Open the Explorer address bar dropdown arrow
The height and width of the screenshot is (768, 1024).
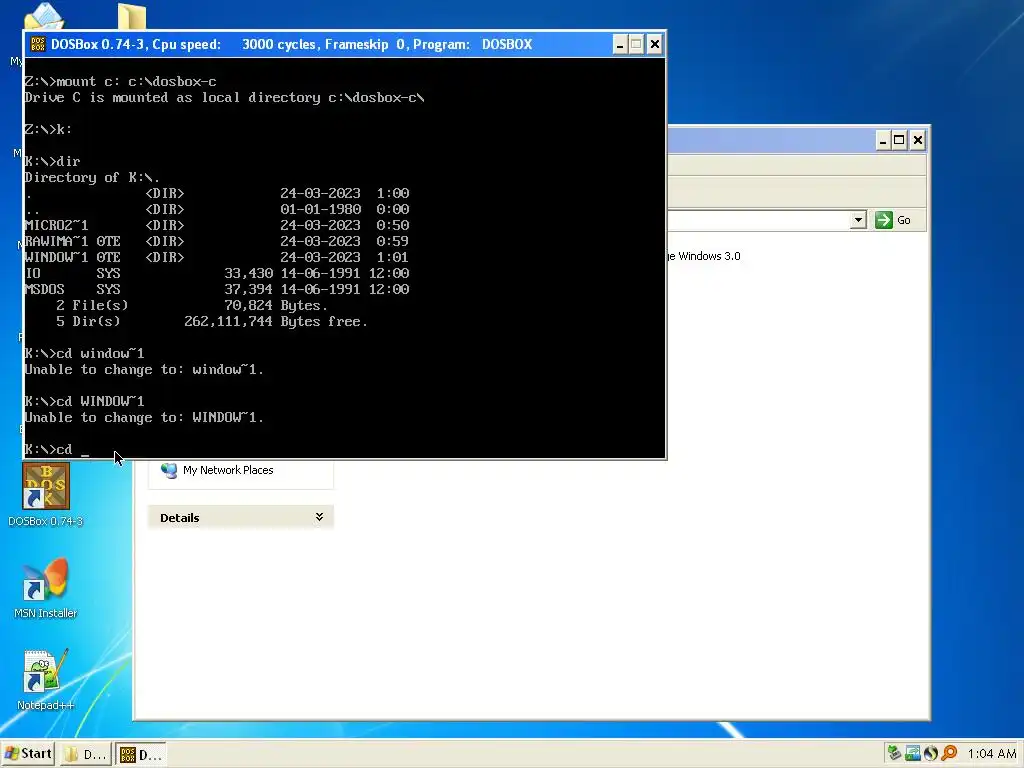pos(859,220)
